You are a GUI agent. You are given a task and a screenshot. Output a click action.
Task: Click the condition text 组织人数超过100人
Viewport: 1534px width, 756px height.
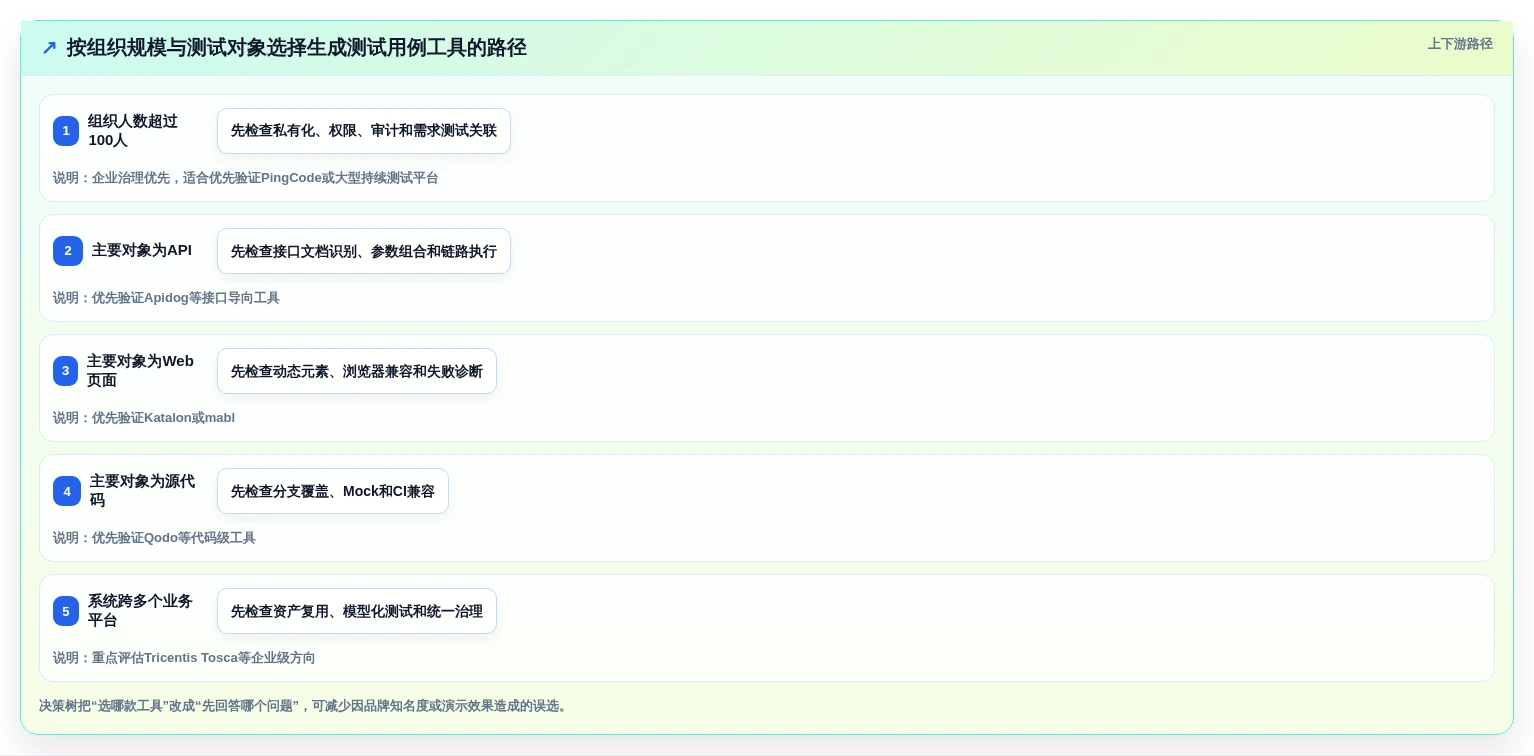(x=133, y=131)
